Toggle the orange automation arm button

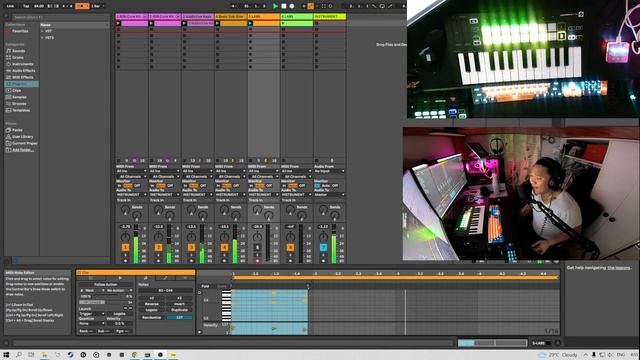coord(311,6)
